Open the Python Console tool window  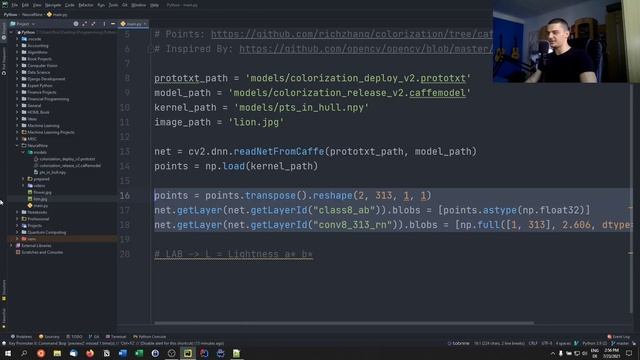(x=148, y=337)
